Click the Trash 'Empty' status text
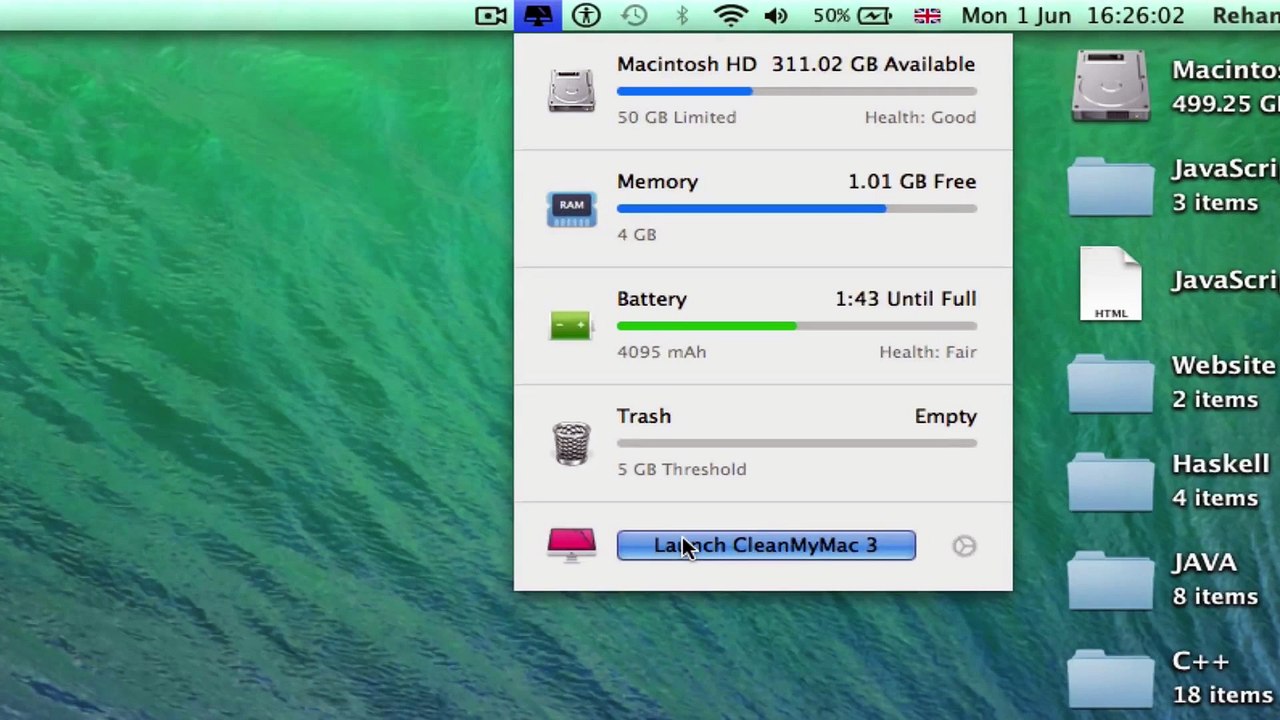 click(x=946, y=416)
